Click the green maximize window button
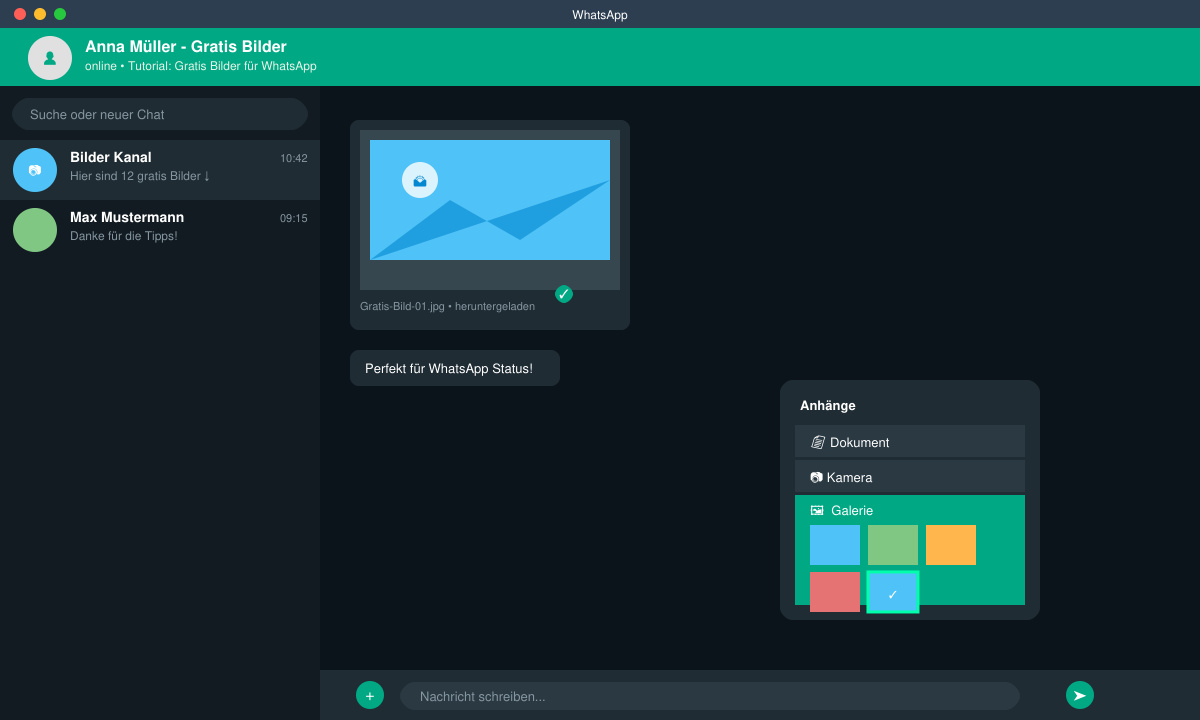This screenshot has width=1200, height=720. pyautogui.click(x=60, y=14)
